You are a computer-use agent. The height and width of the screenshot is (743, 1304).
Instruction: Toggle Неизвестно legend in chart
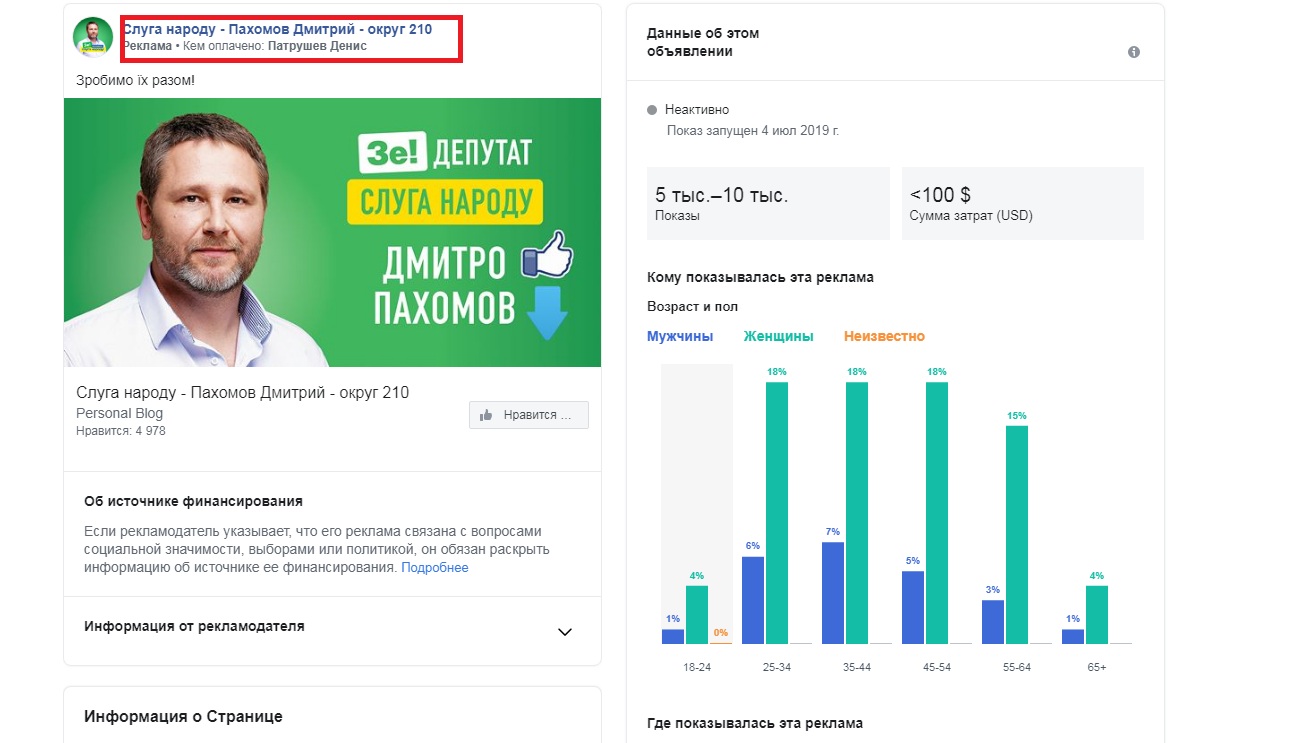(x=885, y=336)
